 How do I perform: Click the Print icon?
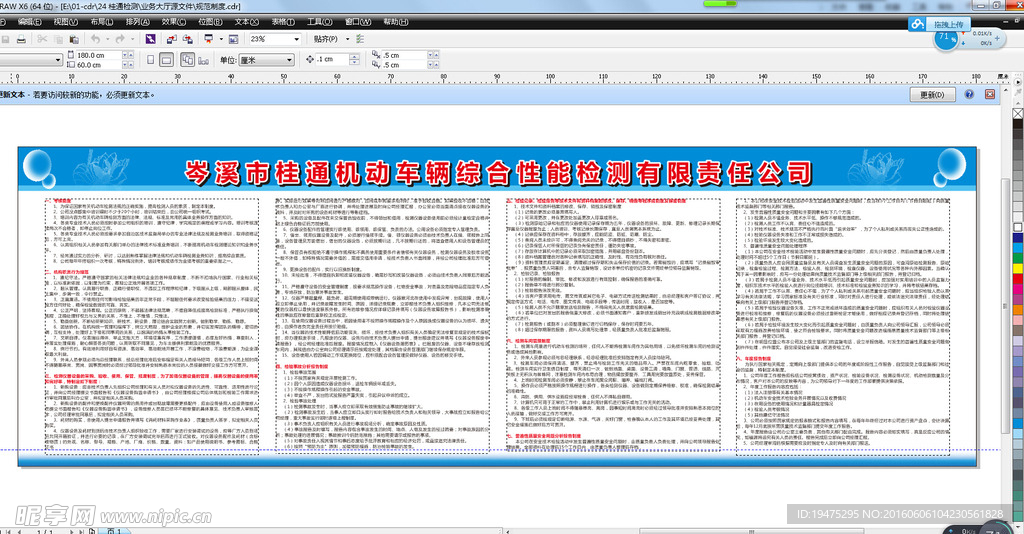(x=21, y=39)
